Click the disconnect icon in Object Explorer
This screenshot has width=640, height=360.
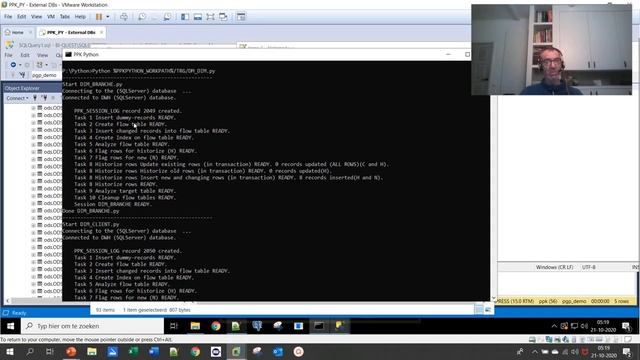tap(44, 98)
